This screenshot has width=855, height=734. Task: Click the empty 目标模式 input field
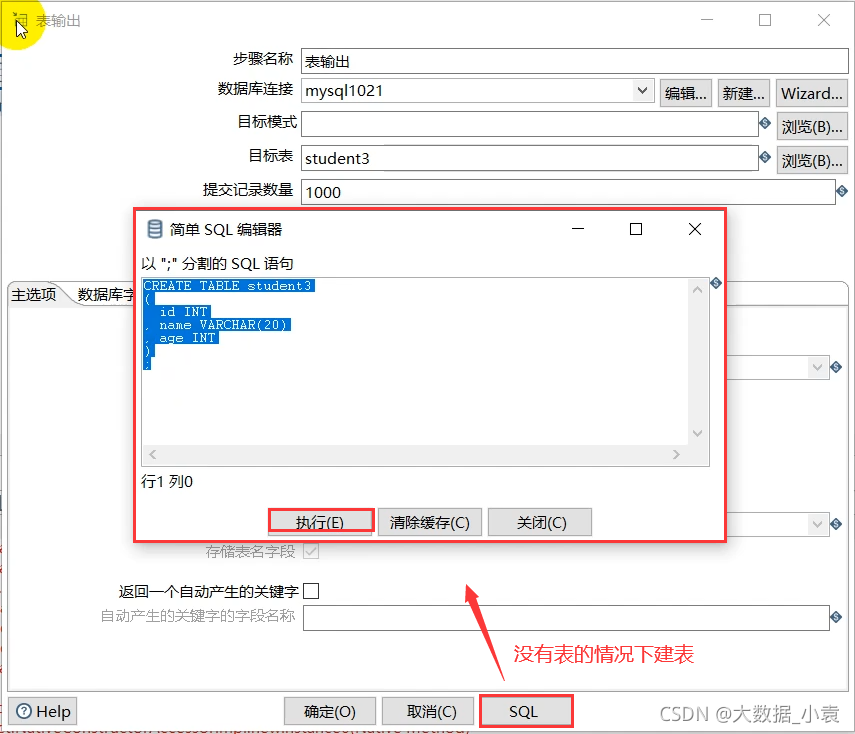coord(529,124)
